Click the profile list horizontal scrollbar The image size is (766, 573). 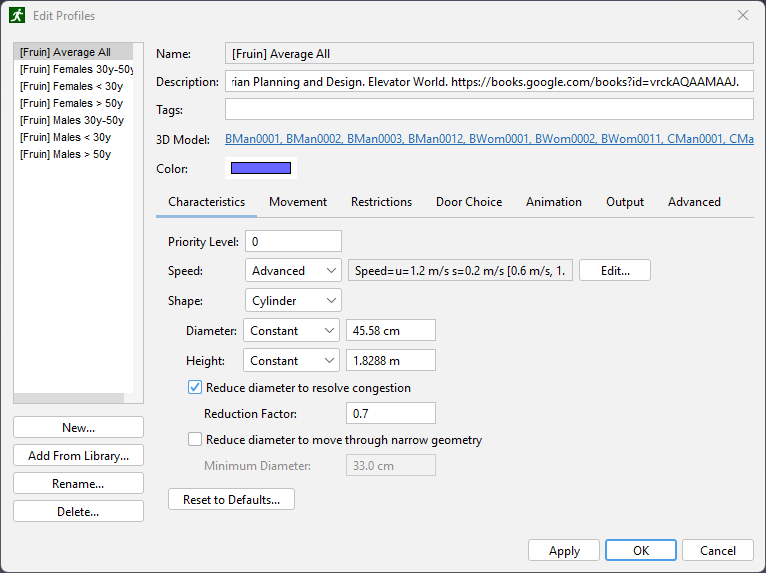pos(69,398)
